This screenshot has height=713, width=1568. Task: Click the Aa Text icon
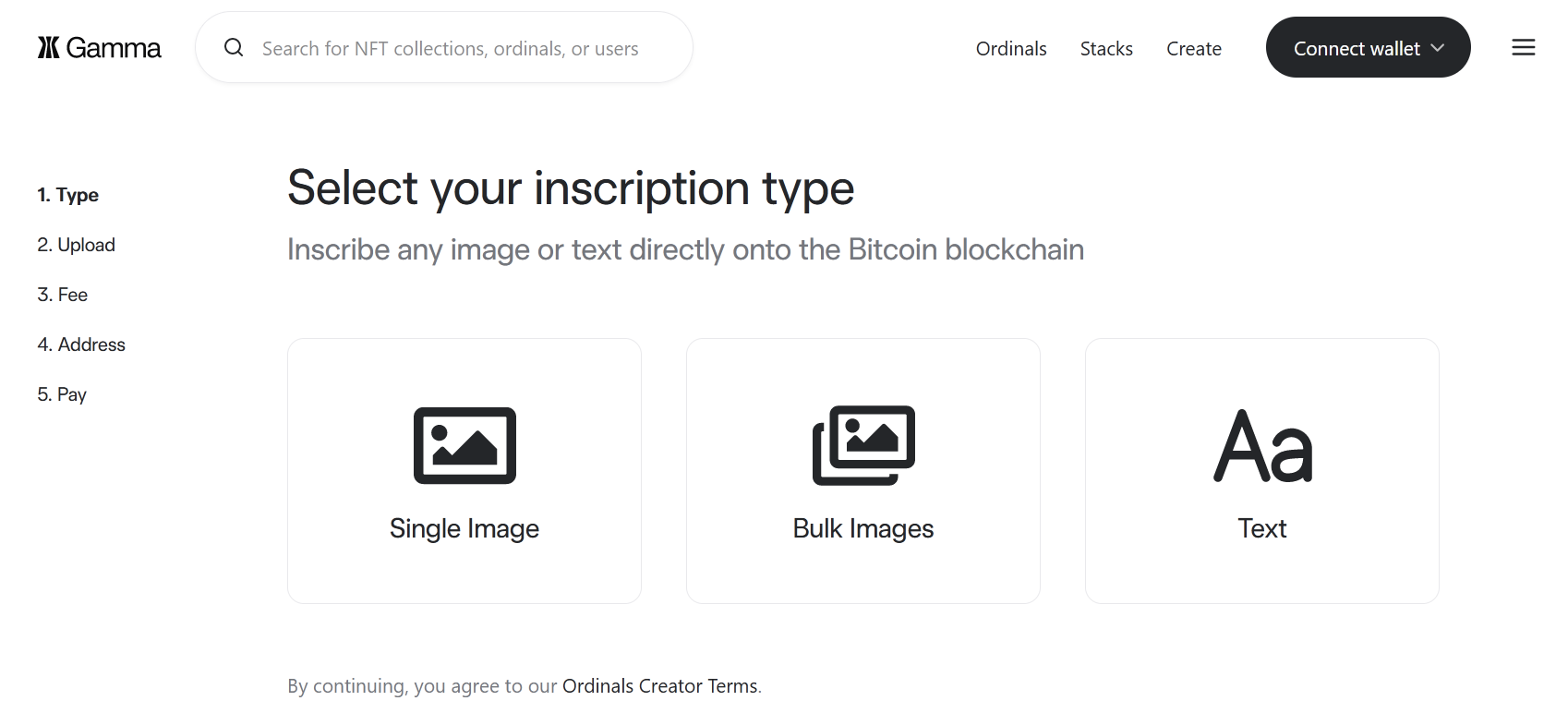click(1262, 446)
